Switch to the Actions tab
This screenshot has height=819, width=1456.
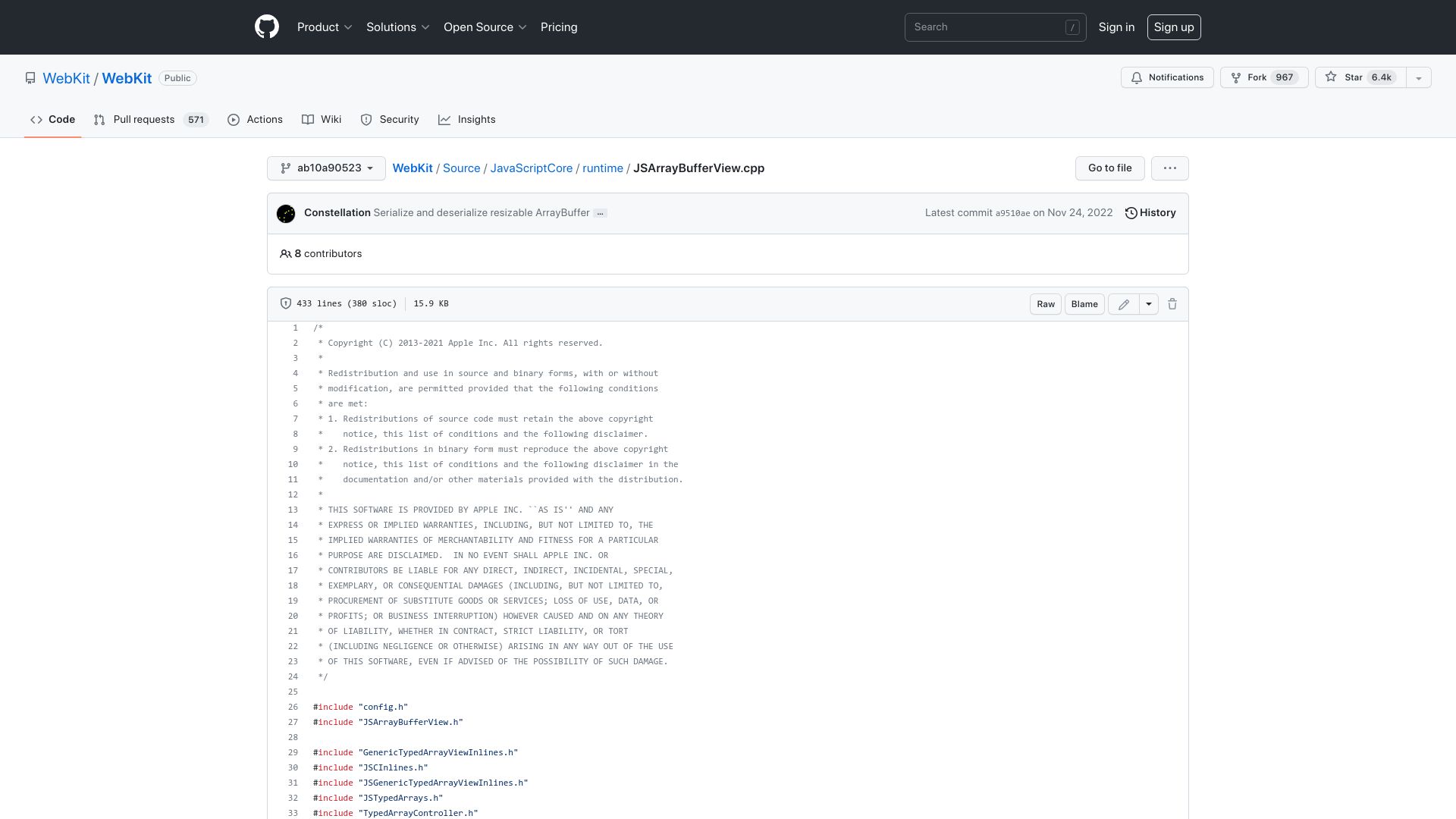255,120
